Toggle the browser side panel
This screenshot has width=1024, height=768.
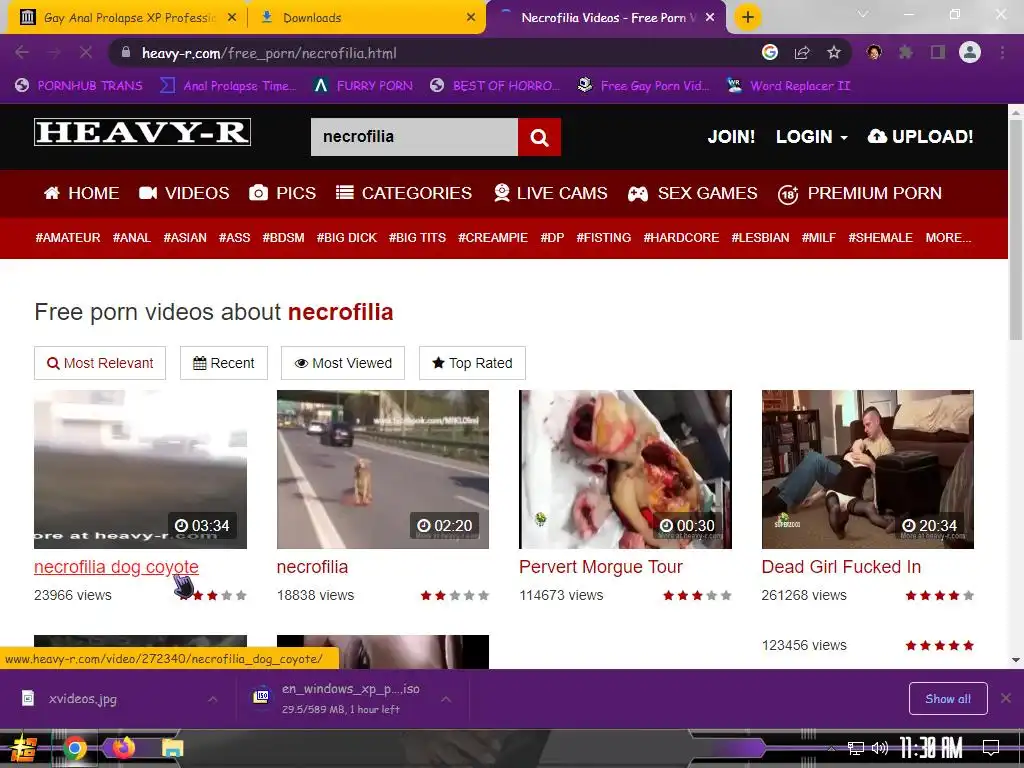click(x=938, y=53)
